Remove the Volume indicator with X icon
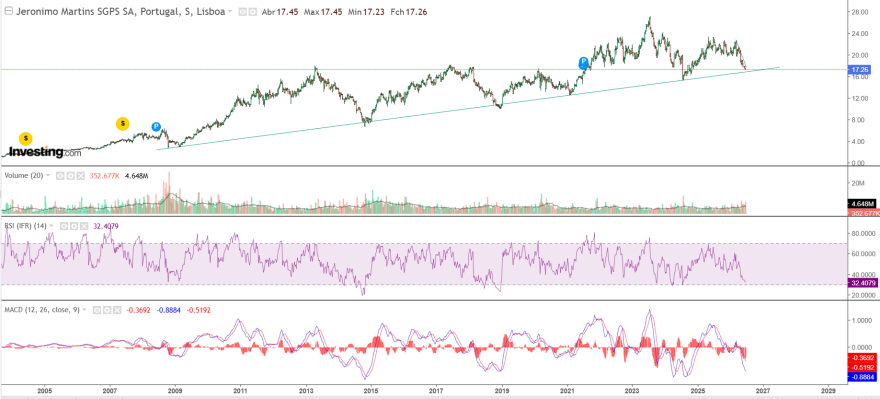This screenshot has width=880, height=399. [80, 176]
